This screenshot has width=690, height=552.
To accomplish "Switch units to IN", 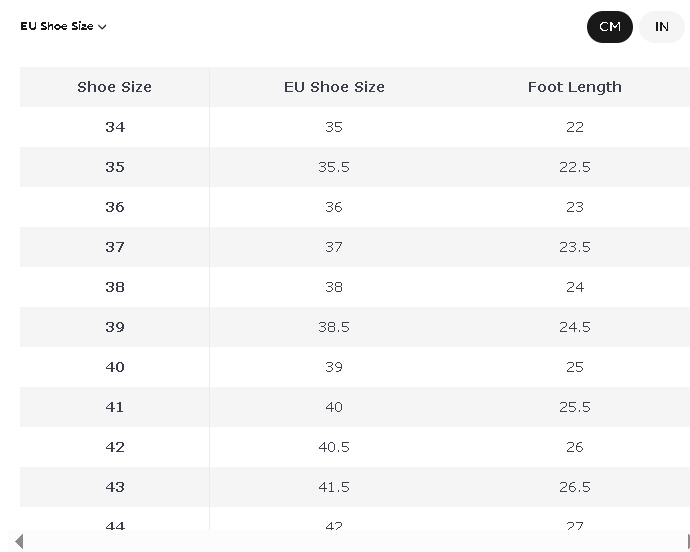I will (x=662, y=27).
